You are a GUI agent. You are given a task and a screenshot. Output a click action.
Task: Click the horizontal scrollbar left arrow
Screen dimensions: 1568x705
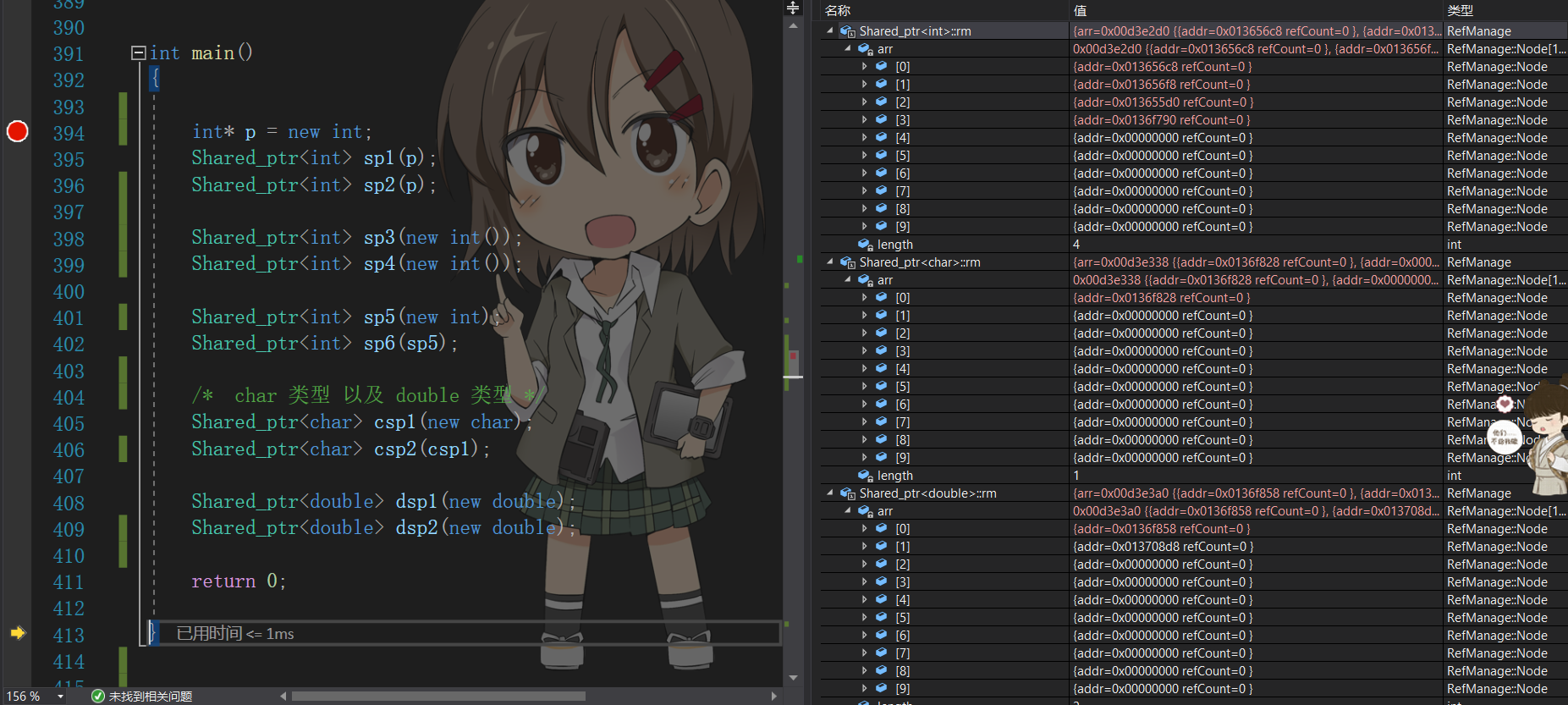point(283,697)
